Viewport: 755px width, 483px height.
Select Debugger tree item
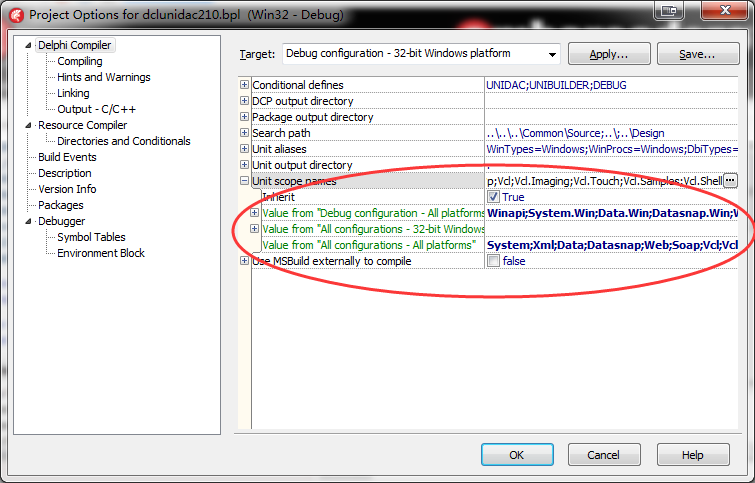pyautogui.click(x=62, y=221)
